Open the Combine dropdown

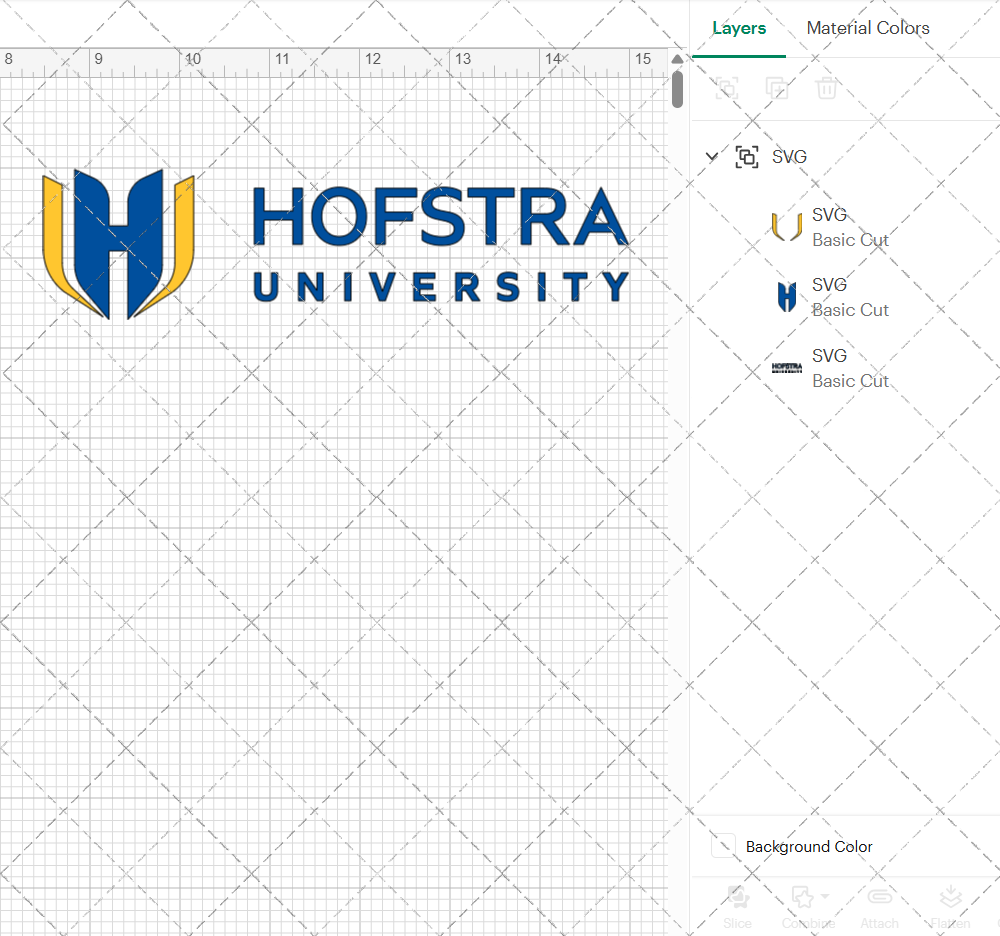point(809,907)
